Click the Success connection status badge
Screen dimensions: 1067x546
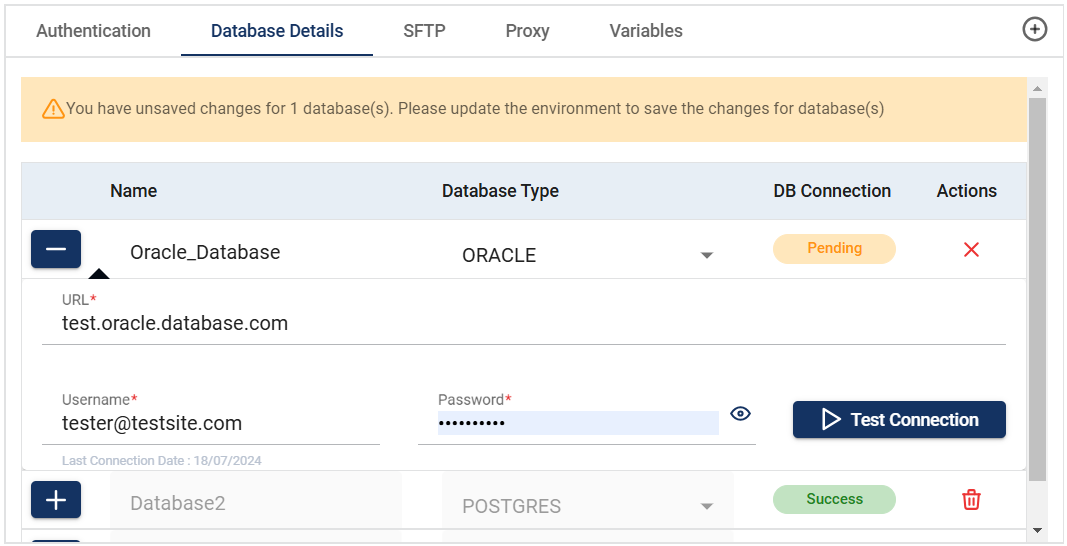click(834, 500)
